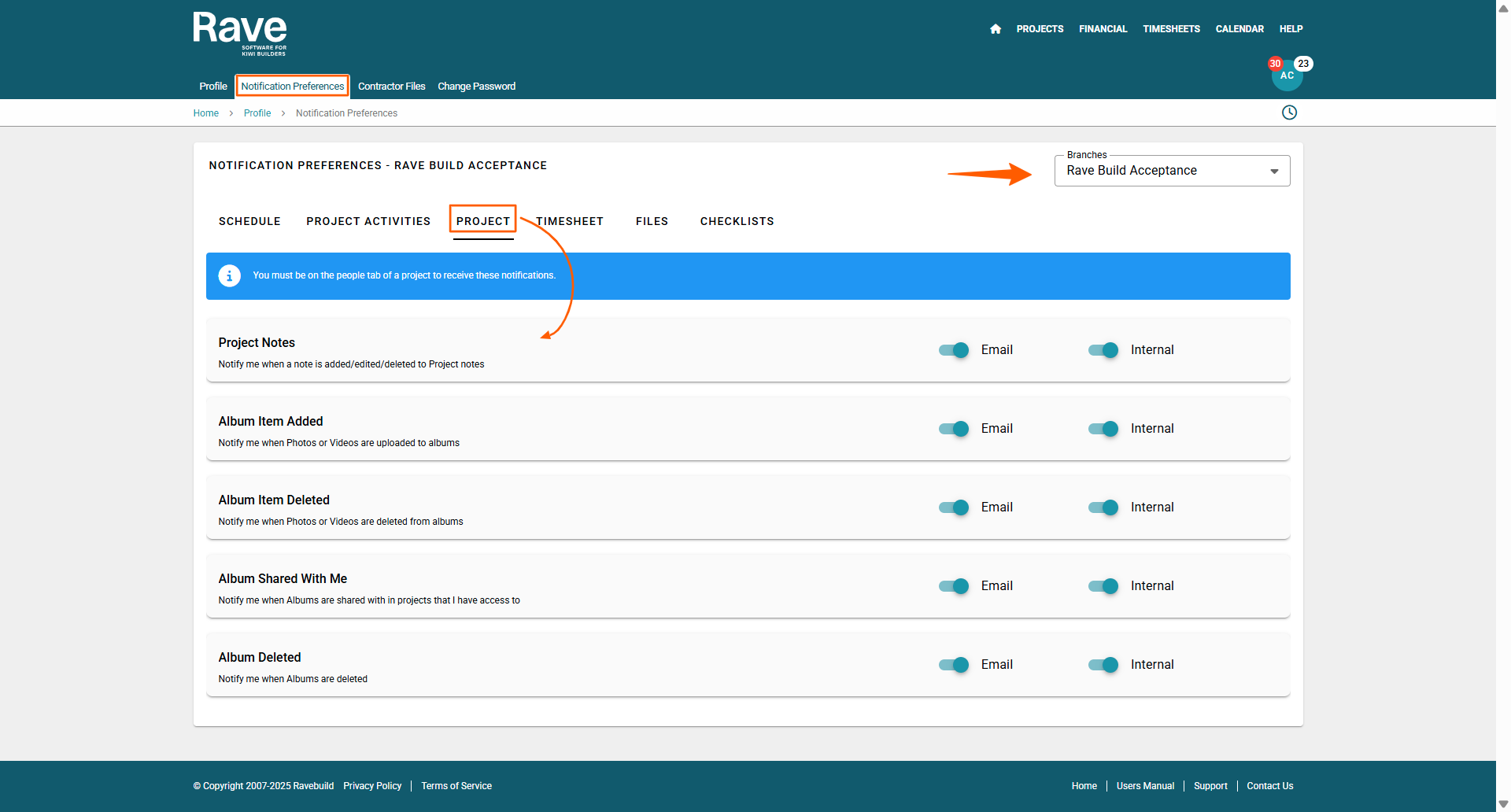Switch to the Project Activities tab
The height and width of the screenshot is (812, 1511).
368,221
